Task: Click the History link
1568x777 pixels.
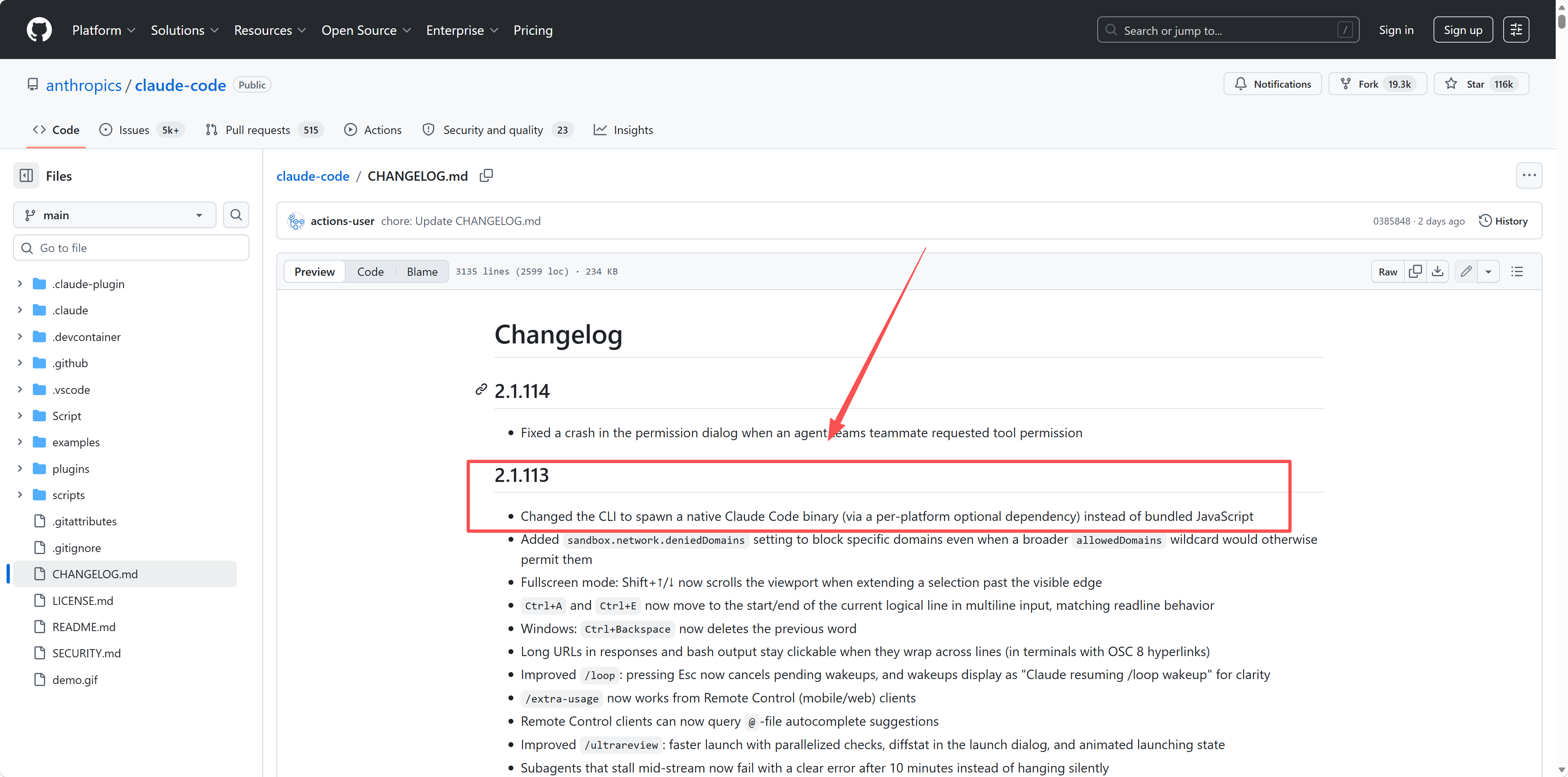Action: point(1503,221)
